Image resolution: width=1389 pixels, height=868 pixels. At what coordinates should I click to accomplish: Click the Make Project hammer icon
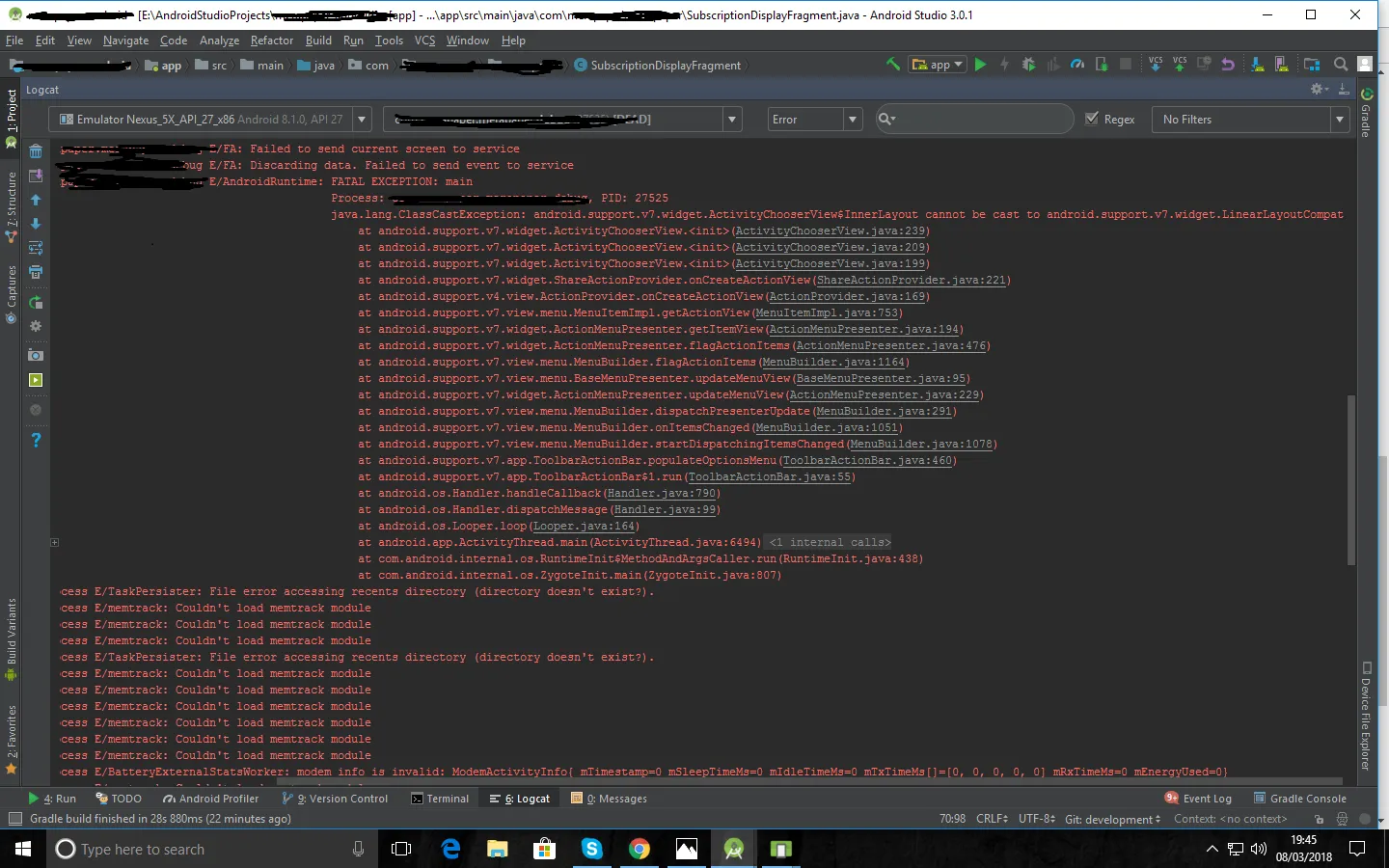(x=893, y=65)
